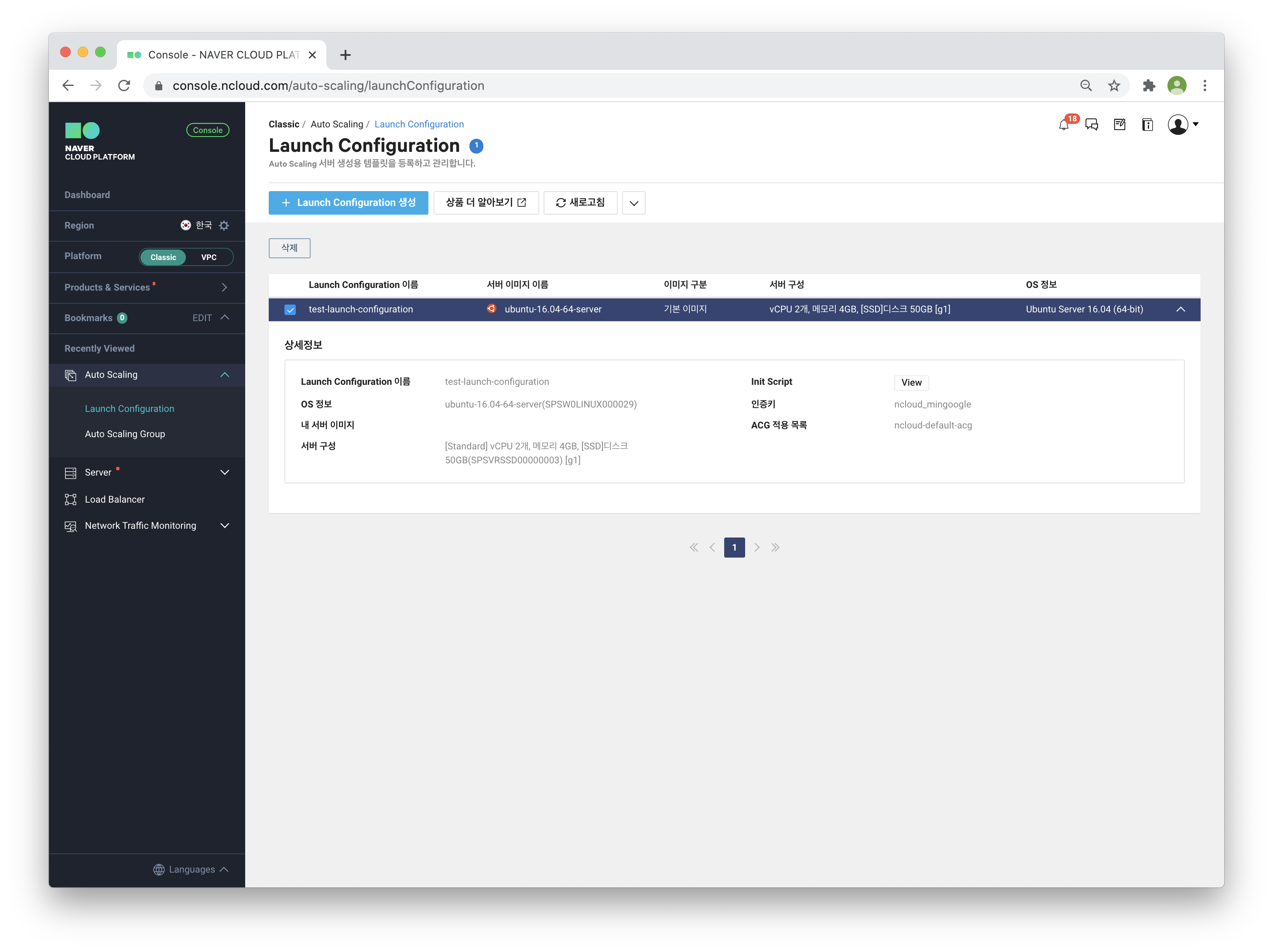Click the Load Balancer sidebar icon
This screenshot has width=1273, height=952.
pos(71,500)
